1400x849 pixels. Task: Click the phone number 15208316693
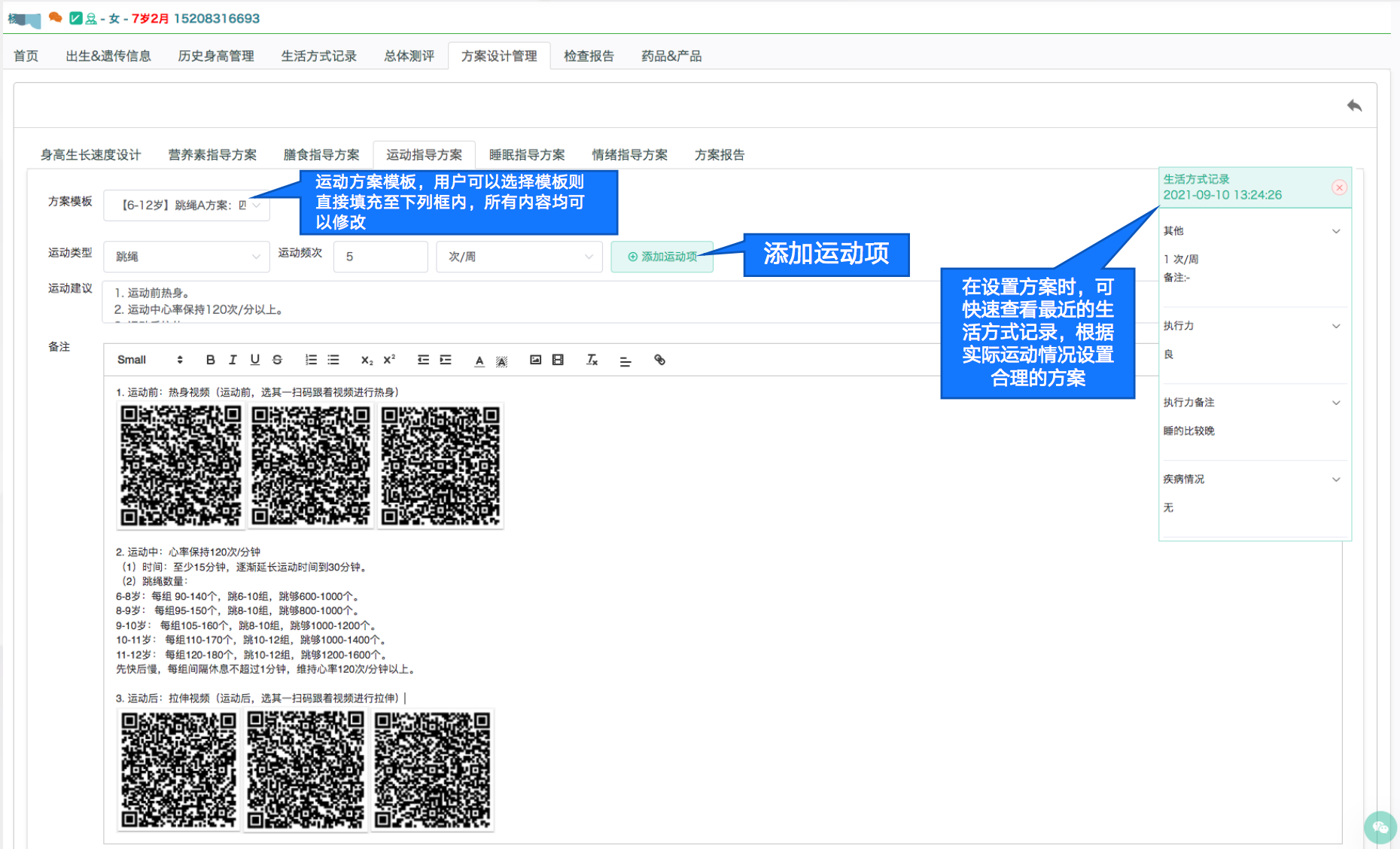pyautogui.click(x=217, y=18)
